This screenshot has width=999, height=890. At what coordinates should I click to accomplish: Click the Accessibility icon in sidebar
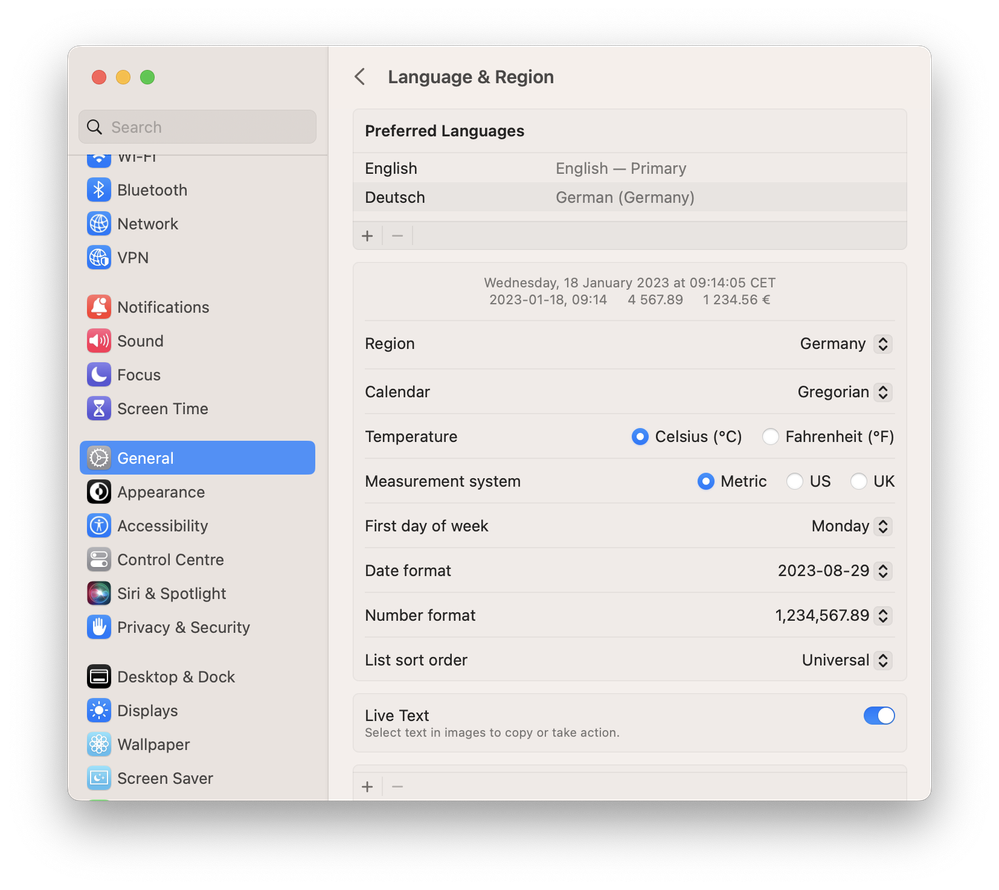pos(99,526)
